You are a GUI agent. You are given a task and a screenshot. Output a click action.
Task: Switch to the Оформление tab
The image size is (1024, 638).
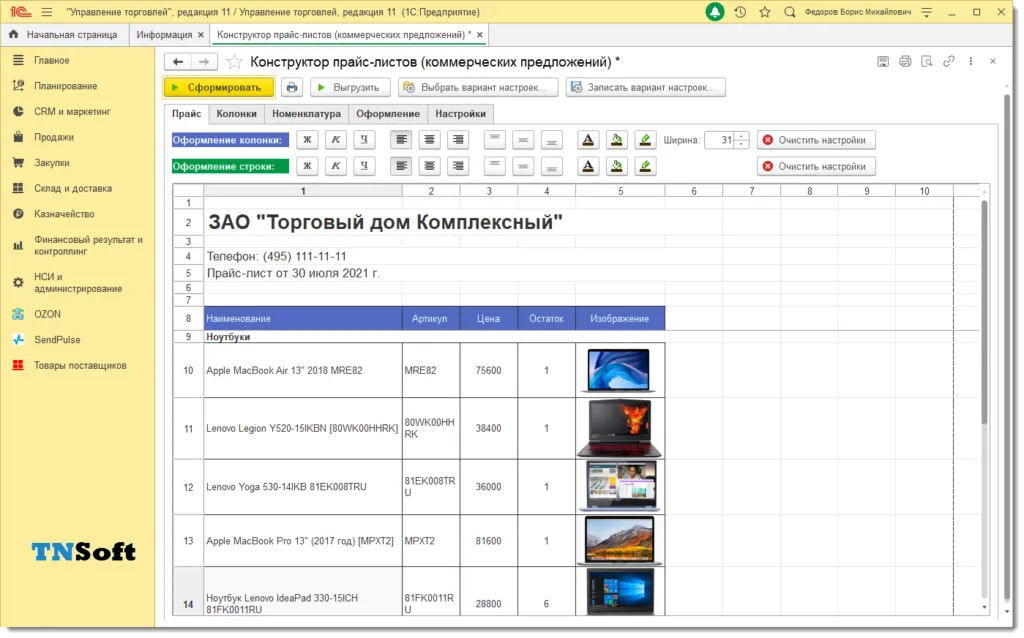[388, 114]
